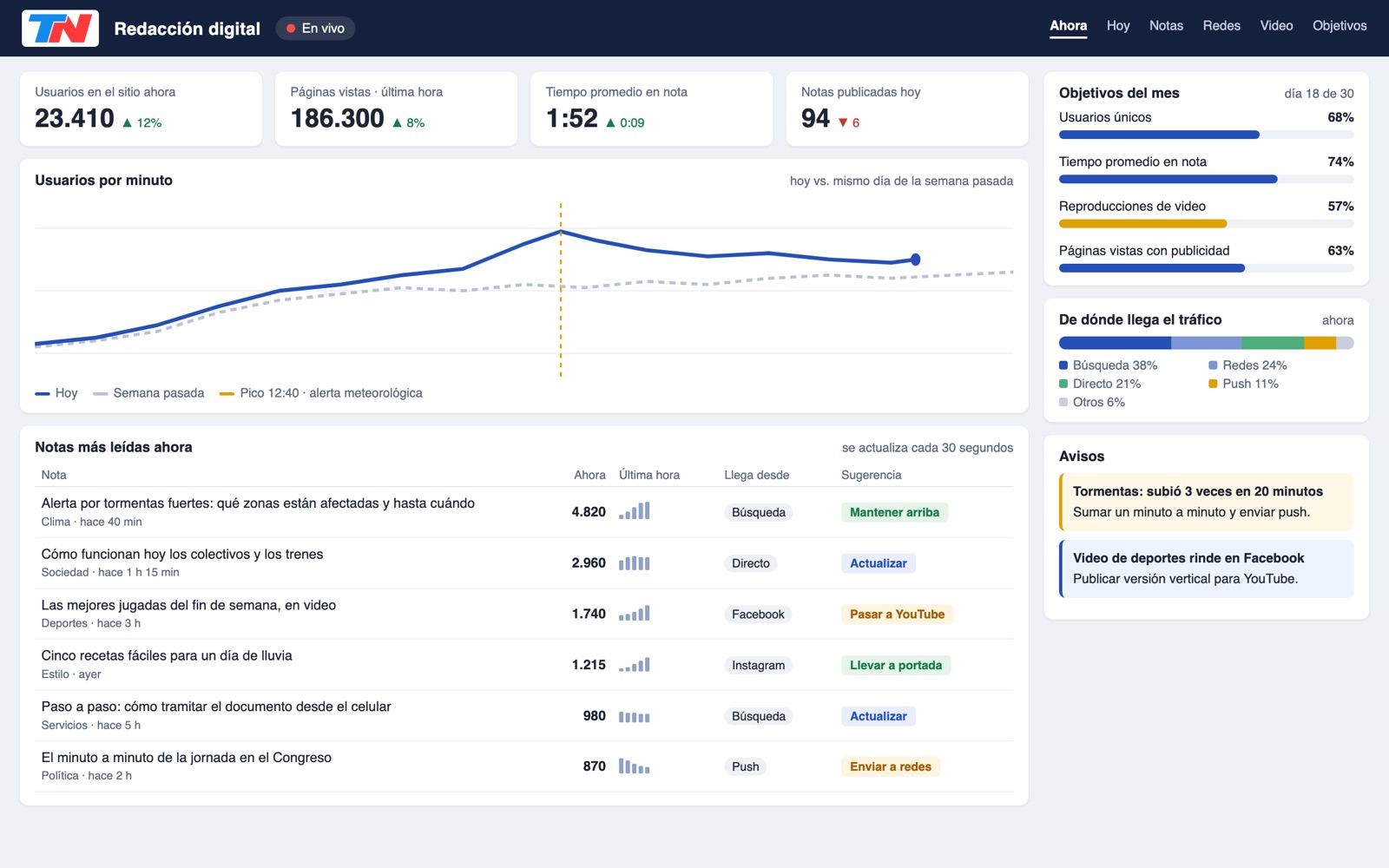Switch to the Ahora tab
Viewport: 1389px width, 868px height.
point(1068,26)
